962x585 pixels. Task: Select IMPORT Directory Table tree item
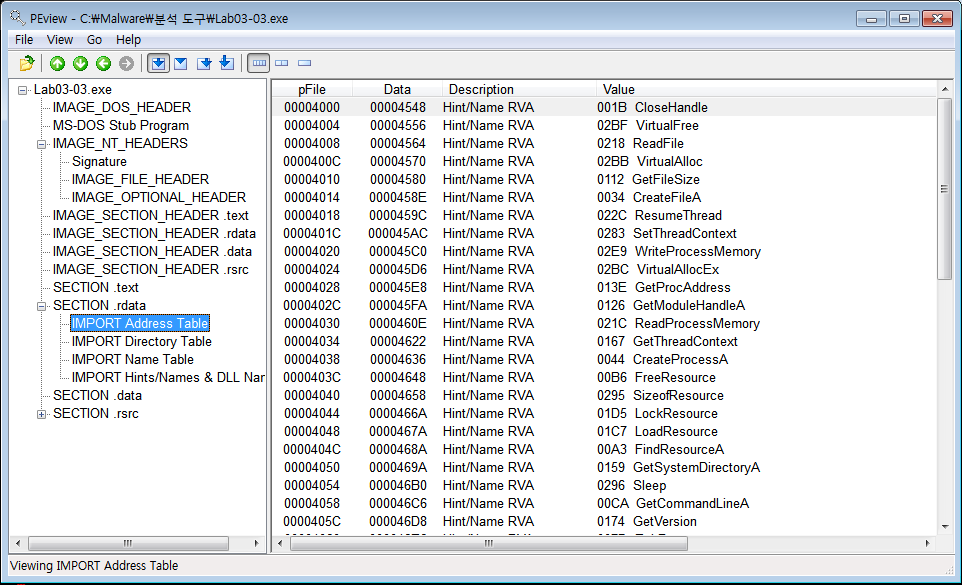coord(141,342)
